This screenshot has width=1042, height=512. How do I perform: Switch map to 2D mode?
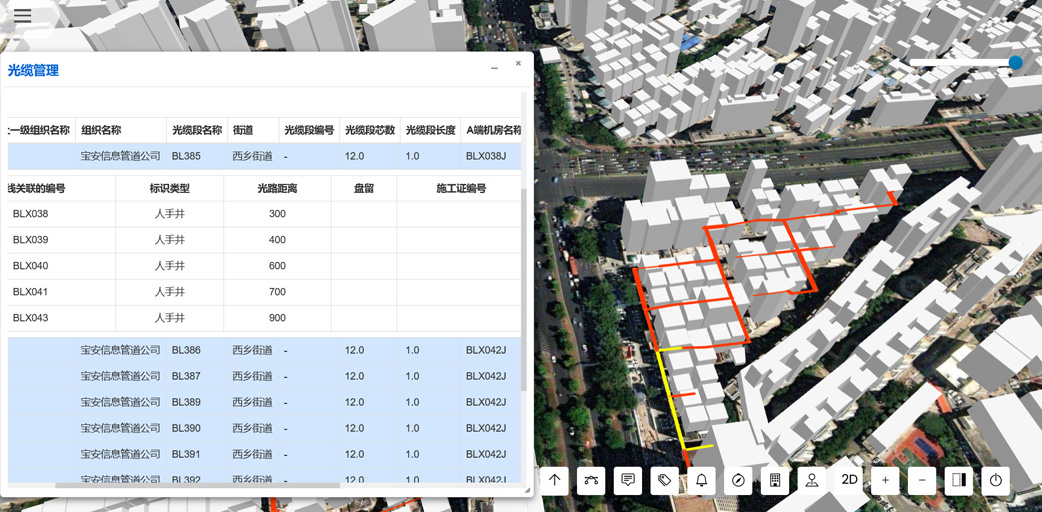pyautogui.click(x=849, y=480)
